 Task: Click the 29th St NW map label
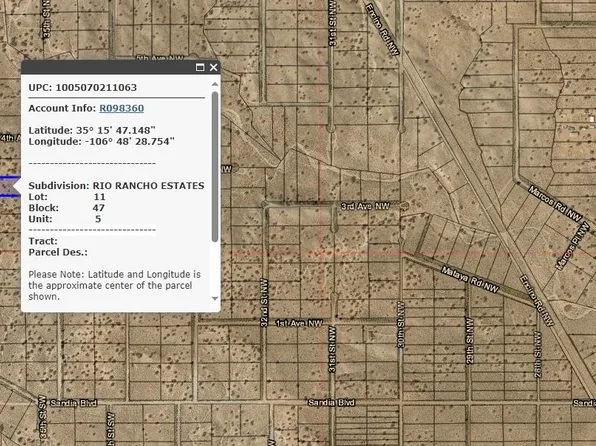point(470,341)
